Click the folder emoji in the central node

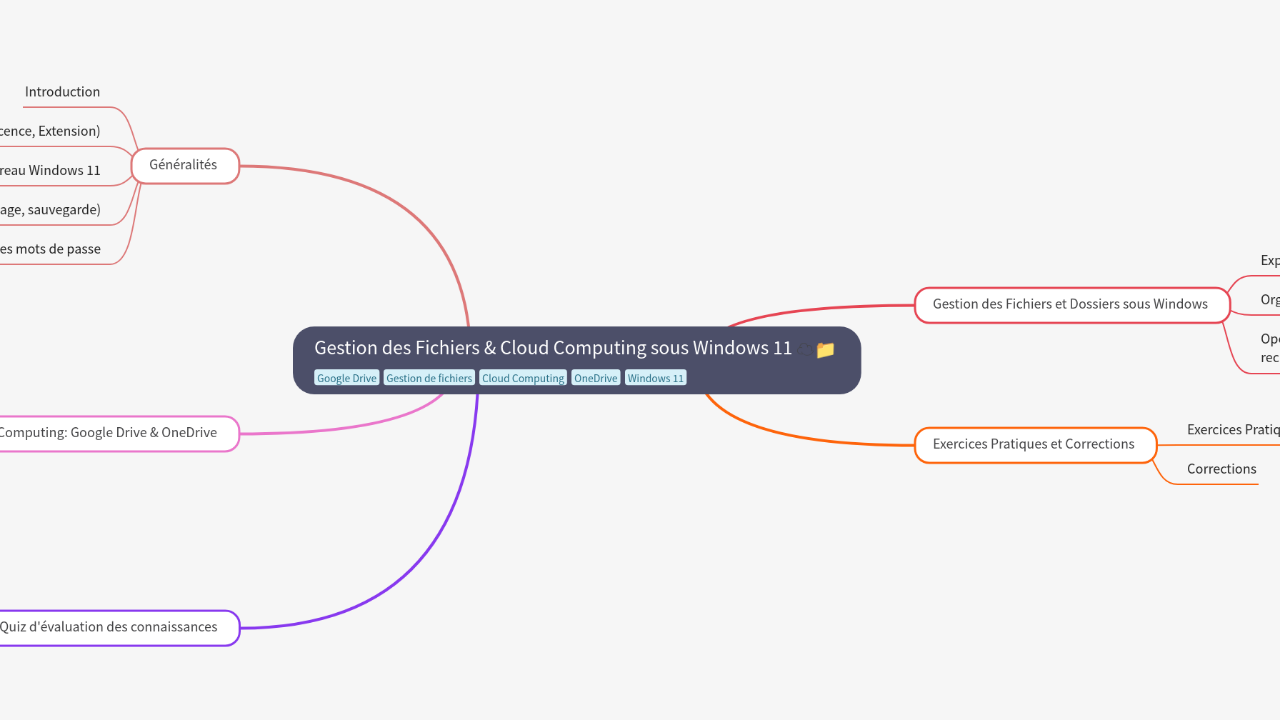click(825, 349)
